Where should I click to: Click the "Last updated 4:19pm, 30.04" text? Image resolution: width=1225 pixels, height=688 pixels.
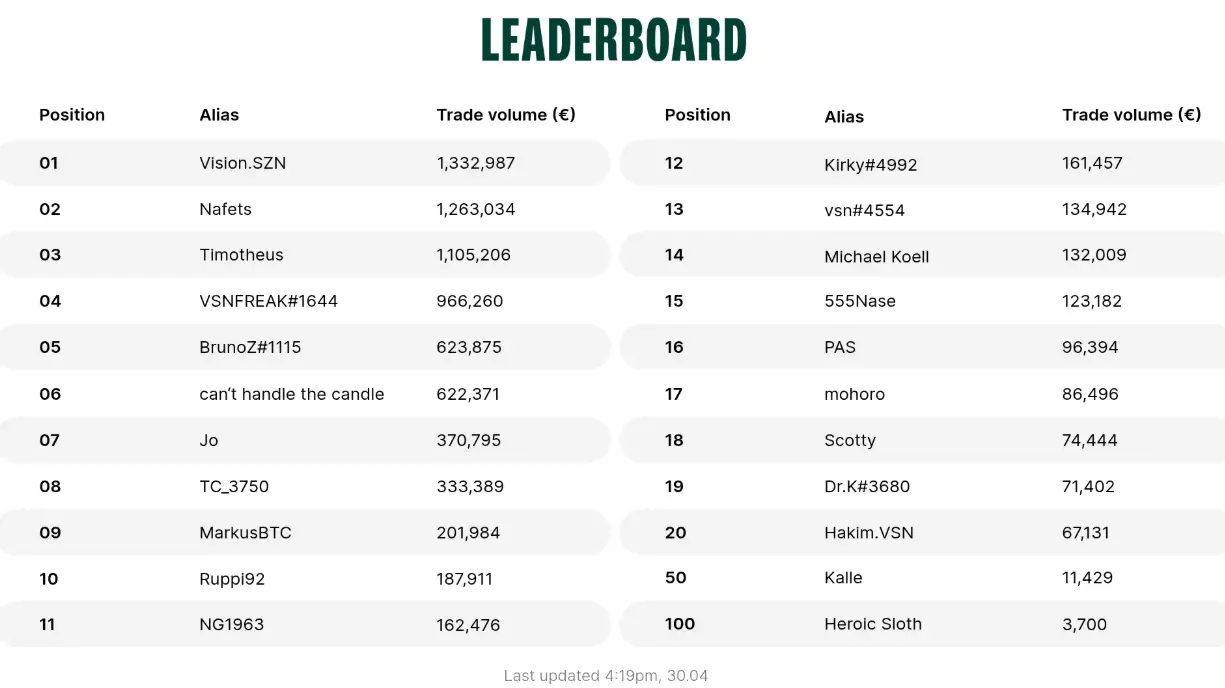tap(606, 676)
